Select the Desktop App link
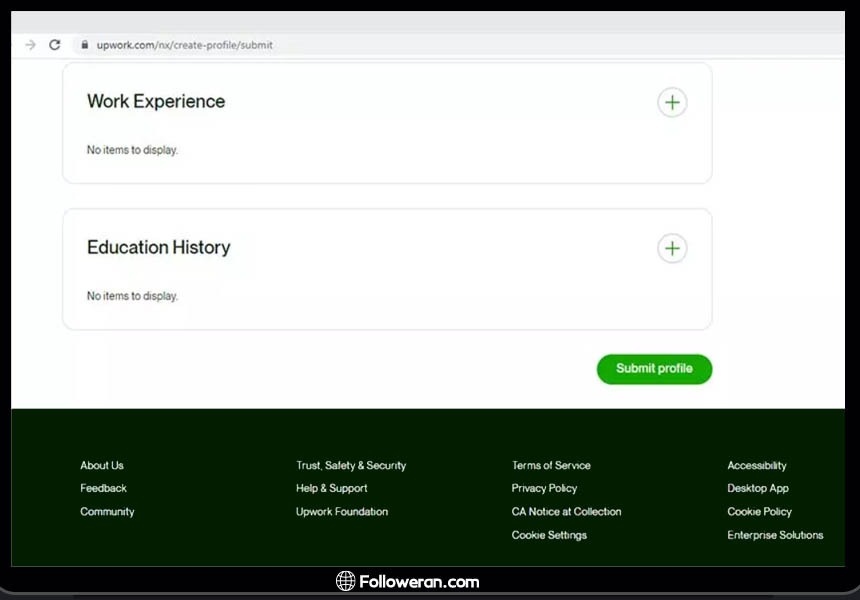860x600 pixels. 758,488
